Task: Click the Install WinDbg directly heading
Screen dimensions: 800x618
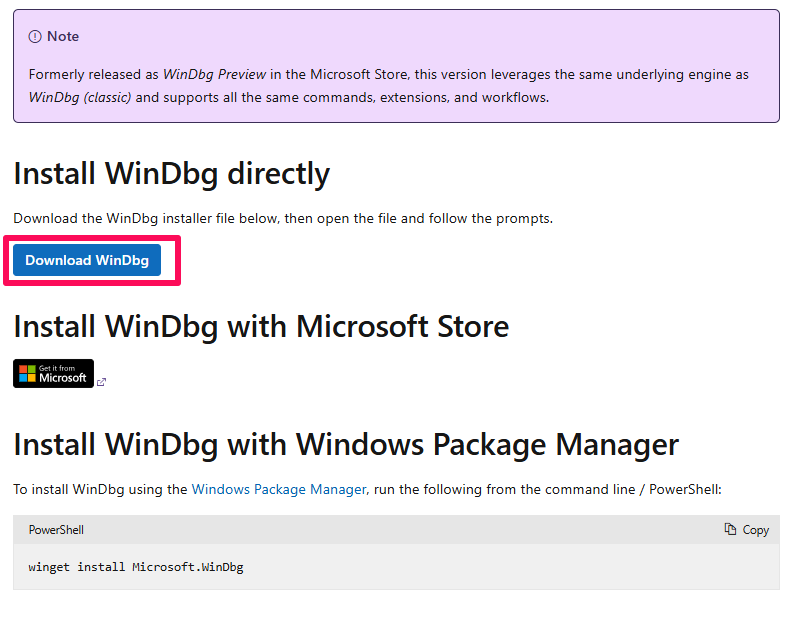Action: (171, 174)
